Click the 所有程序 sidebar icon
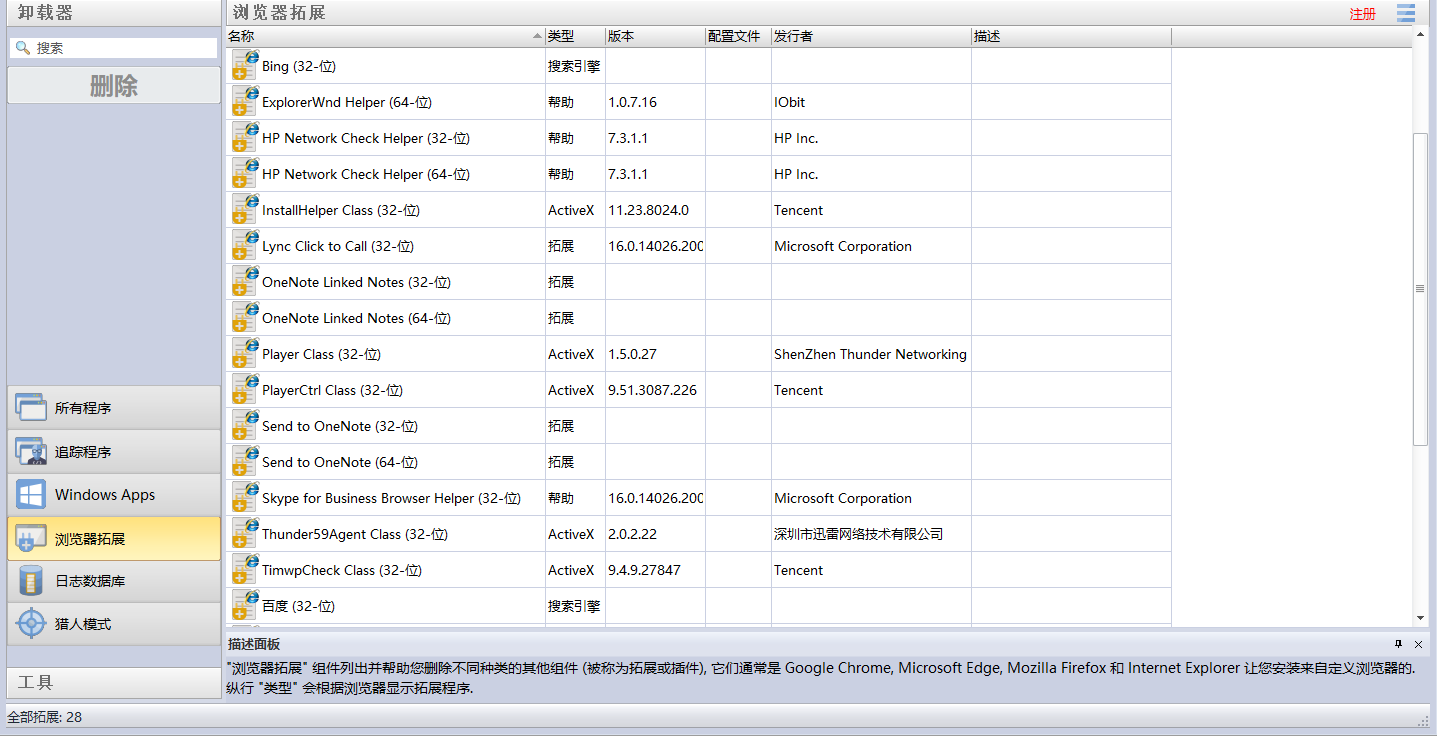The height and width of the screenshot is (736, 1437). (x=31, y=408)
